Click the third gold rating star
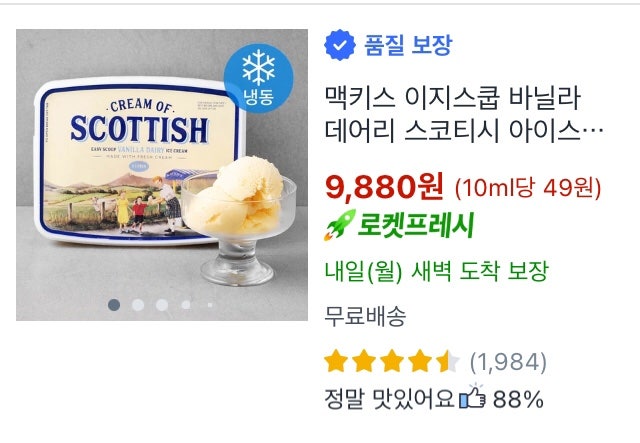This screenshot has width=640, height=443. pos(392,361)
